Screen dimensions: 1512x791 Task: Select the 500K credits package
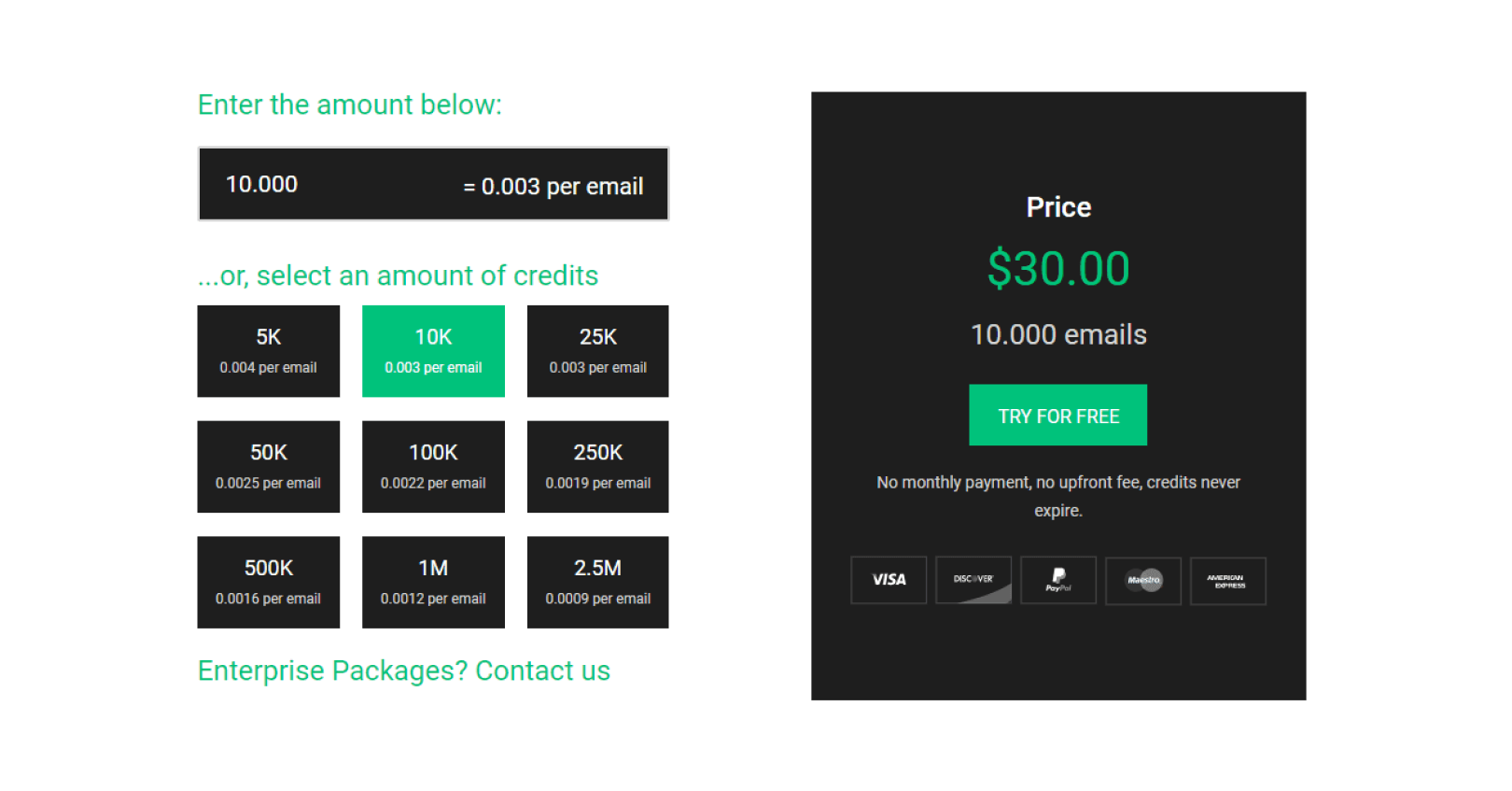[269, 582]
